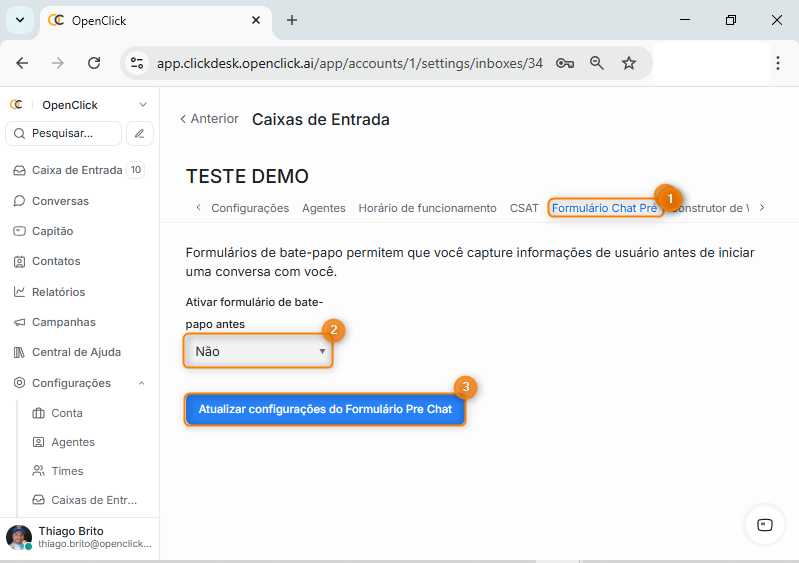The width and height of the screenshot is (799, 563).
Task: Open Central de Ajuda in sidebar
Action: click(76, 352)
